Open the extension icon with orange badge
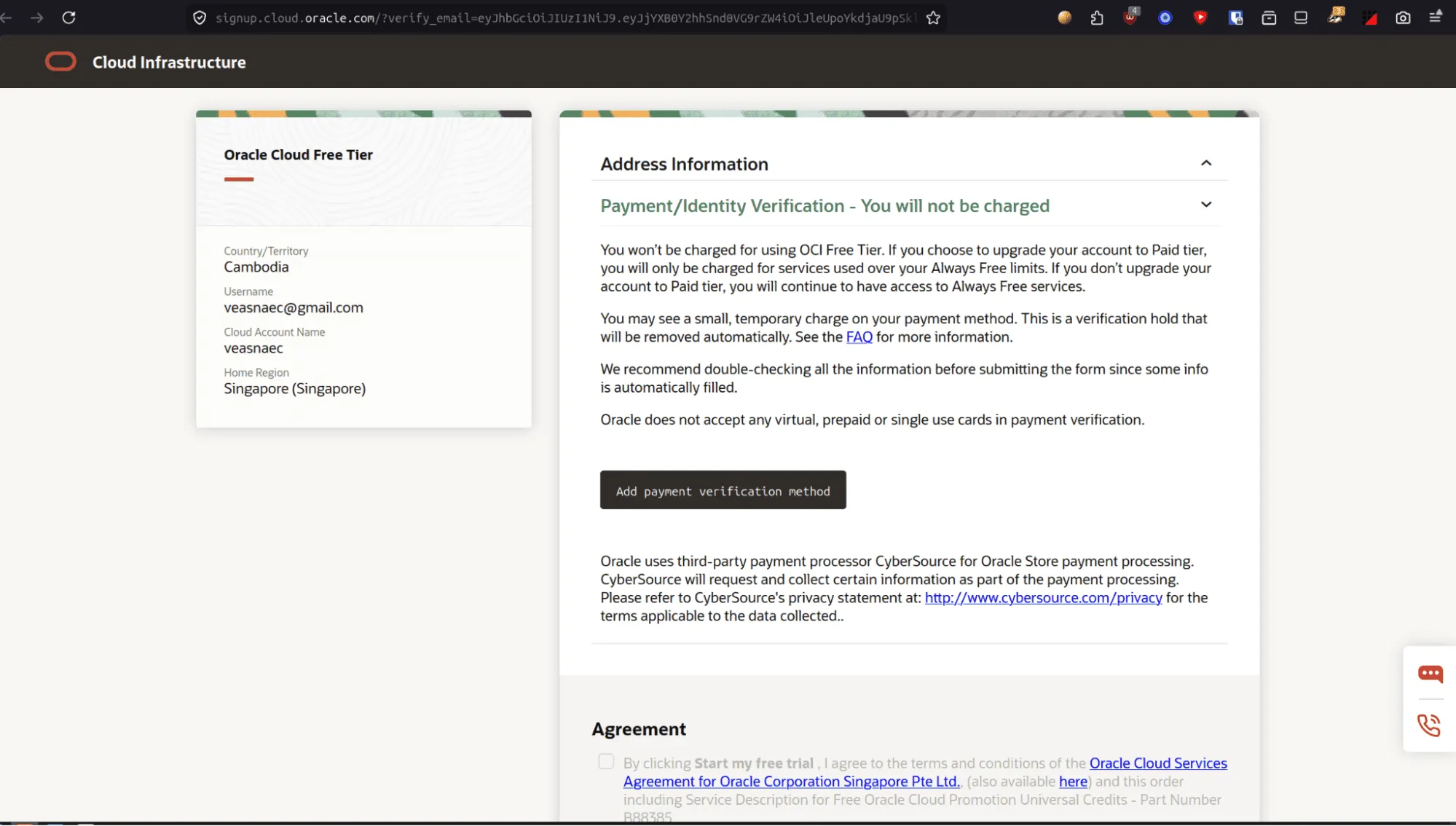This screenshot has width=1456, height=826. 1336,15
